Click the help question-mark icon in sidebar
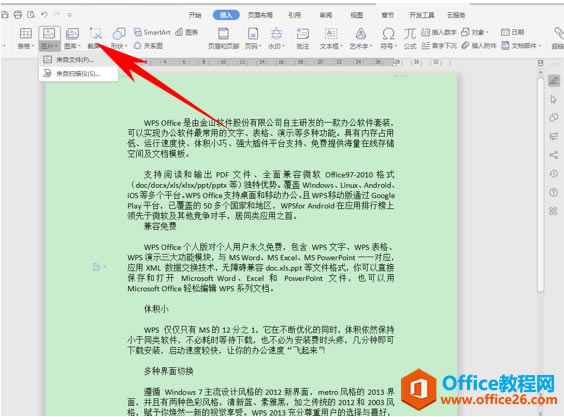 [554, 192]
